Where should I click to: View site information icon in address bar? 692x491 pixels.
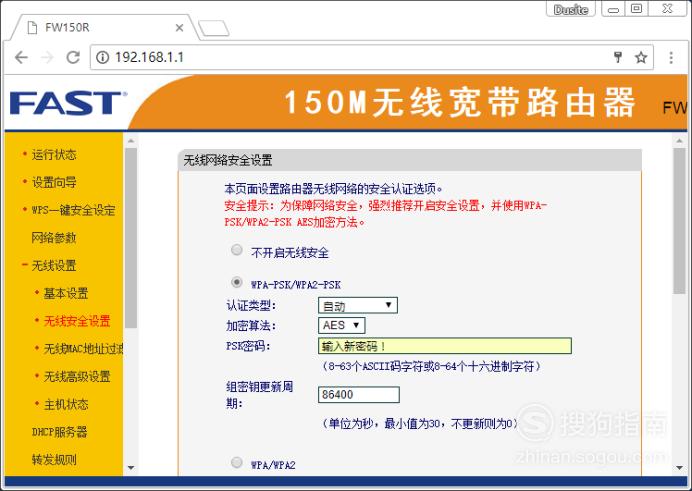pyautogui.click(x=102, y=57)
